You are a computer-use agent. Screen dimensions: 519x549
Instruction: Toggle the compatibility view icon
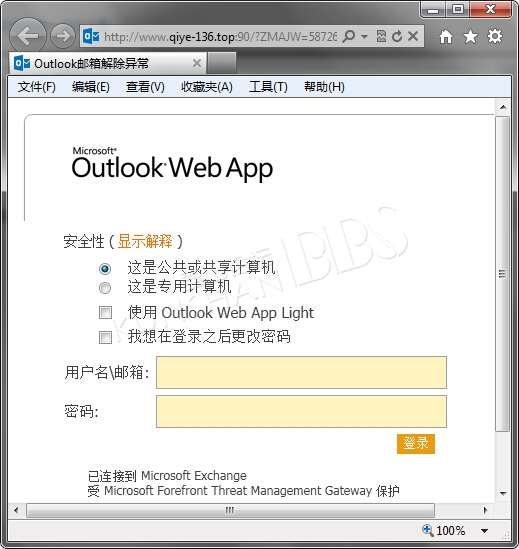381,36
